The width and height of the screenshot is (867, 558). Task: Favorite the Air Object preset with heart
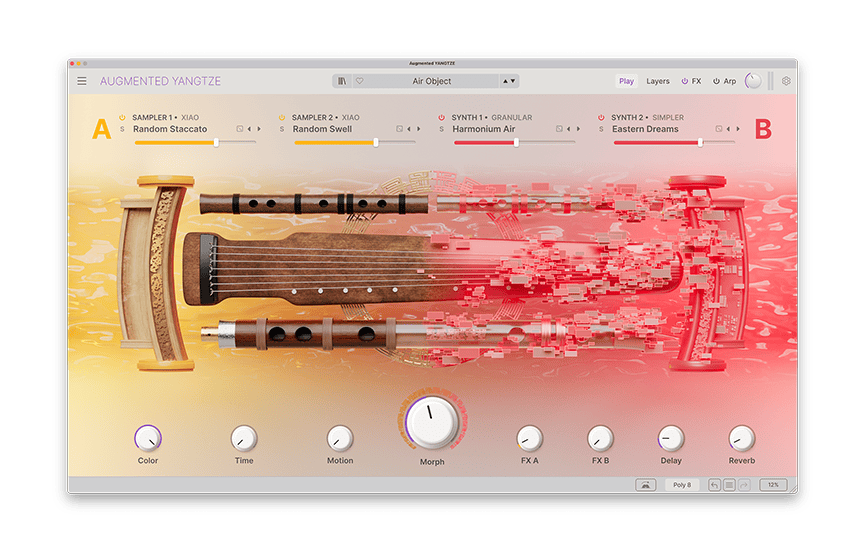tap(359, 81)
